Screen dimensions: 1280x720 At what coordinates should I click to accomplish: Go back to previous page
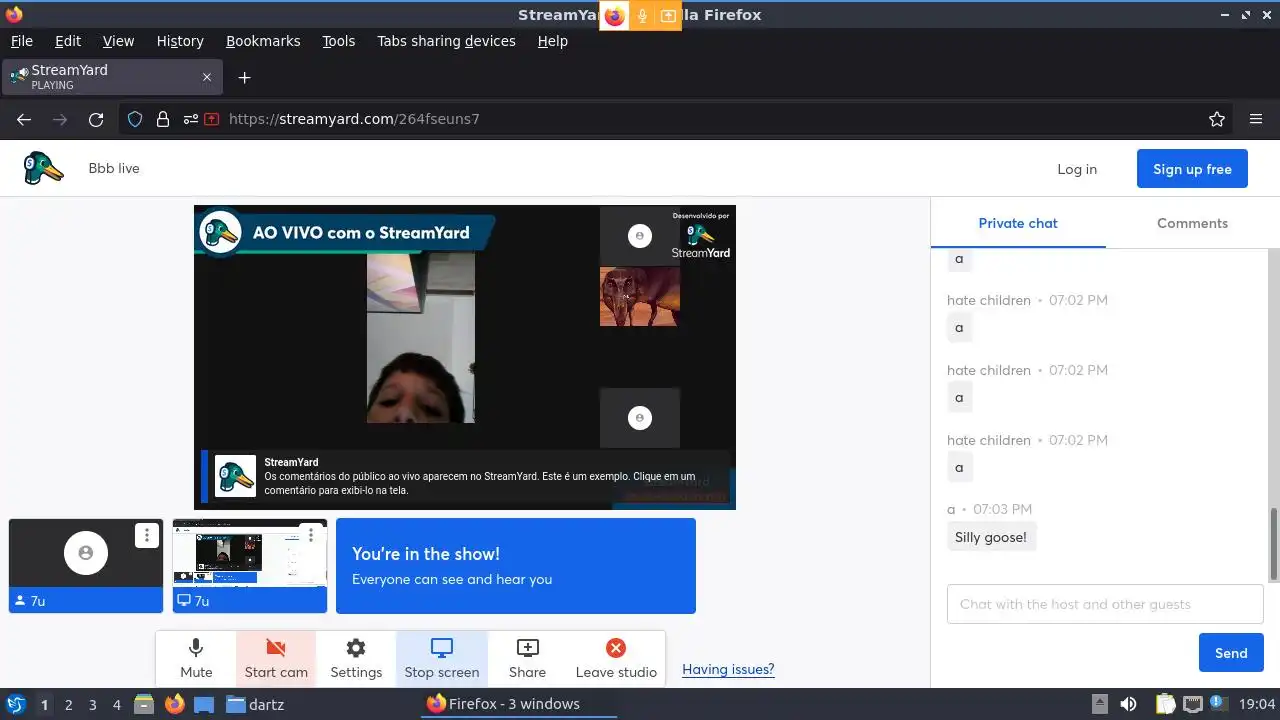point(24,119)
